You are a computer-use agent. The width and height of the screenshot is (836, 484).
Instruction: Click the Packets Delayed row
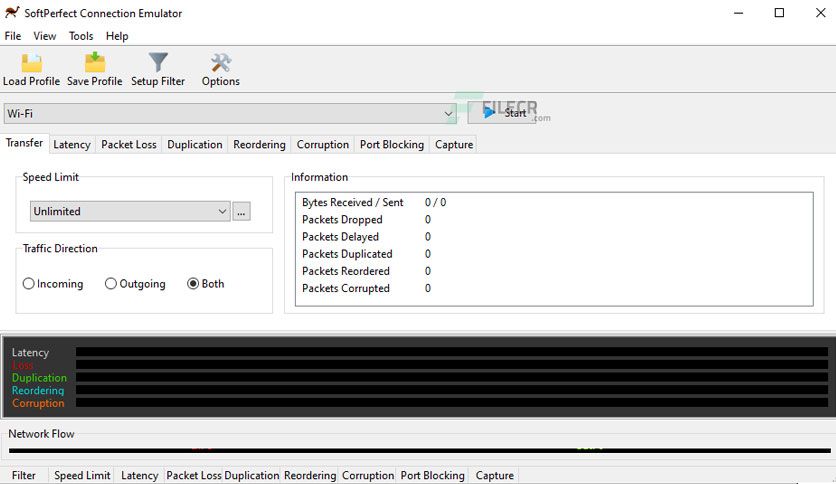click(x=554, y=237)
